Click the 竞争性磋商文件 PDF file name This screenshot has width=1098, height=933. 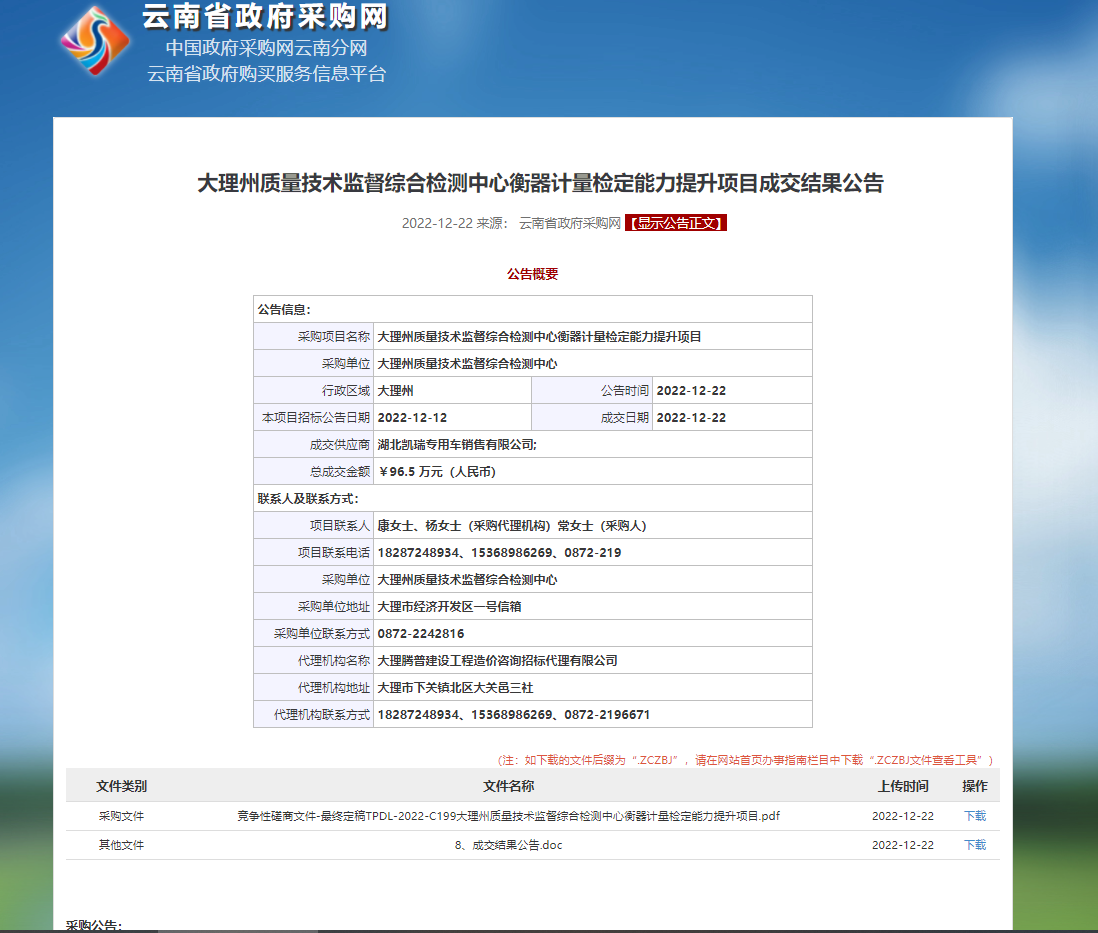click(x=508, y=816)
